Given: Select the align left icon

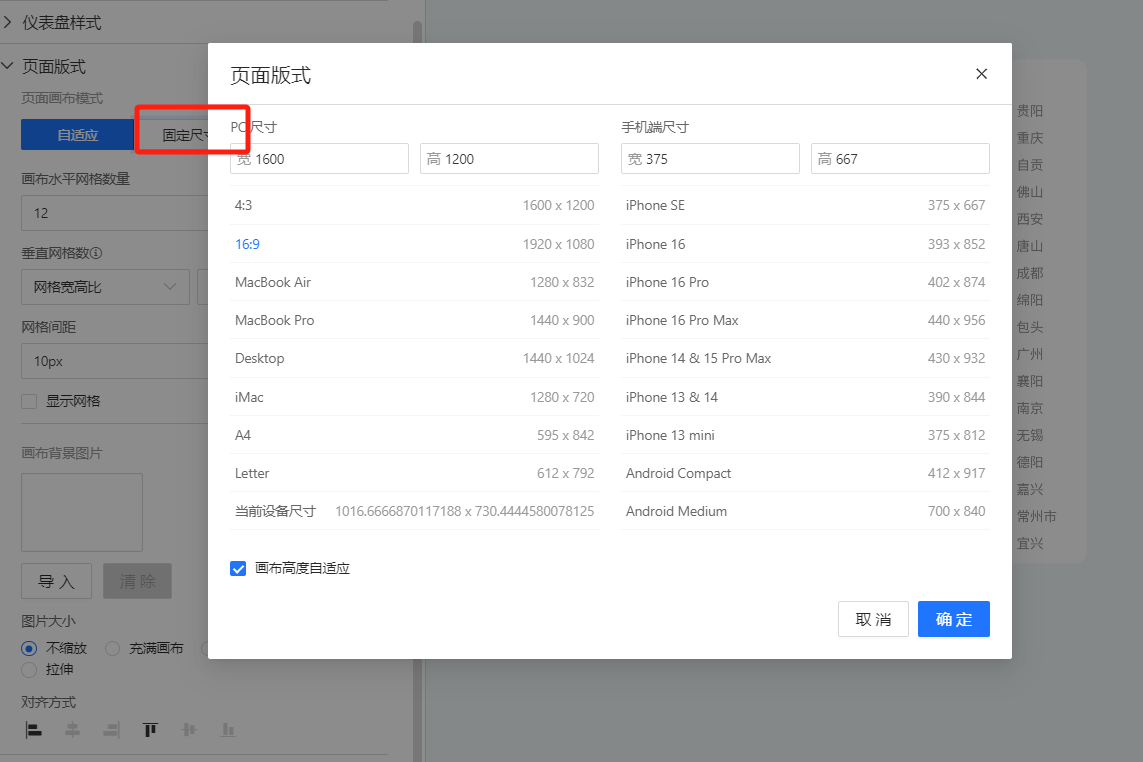Looking at the screenshot, I should point(34,730).
